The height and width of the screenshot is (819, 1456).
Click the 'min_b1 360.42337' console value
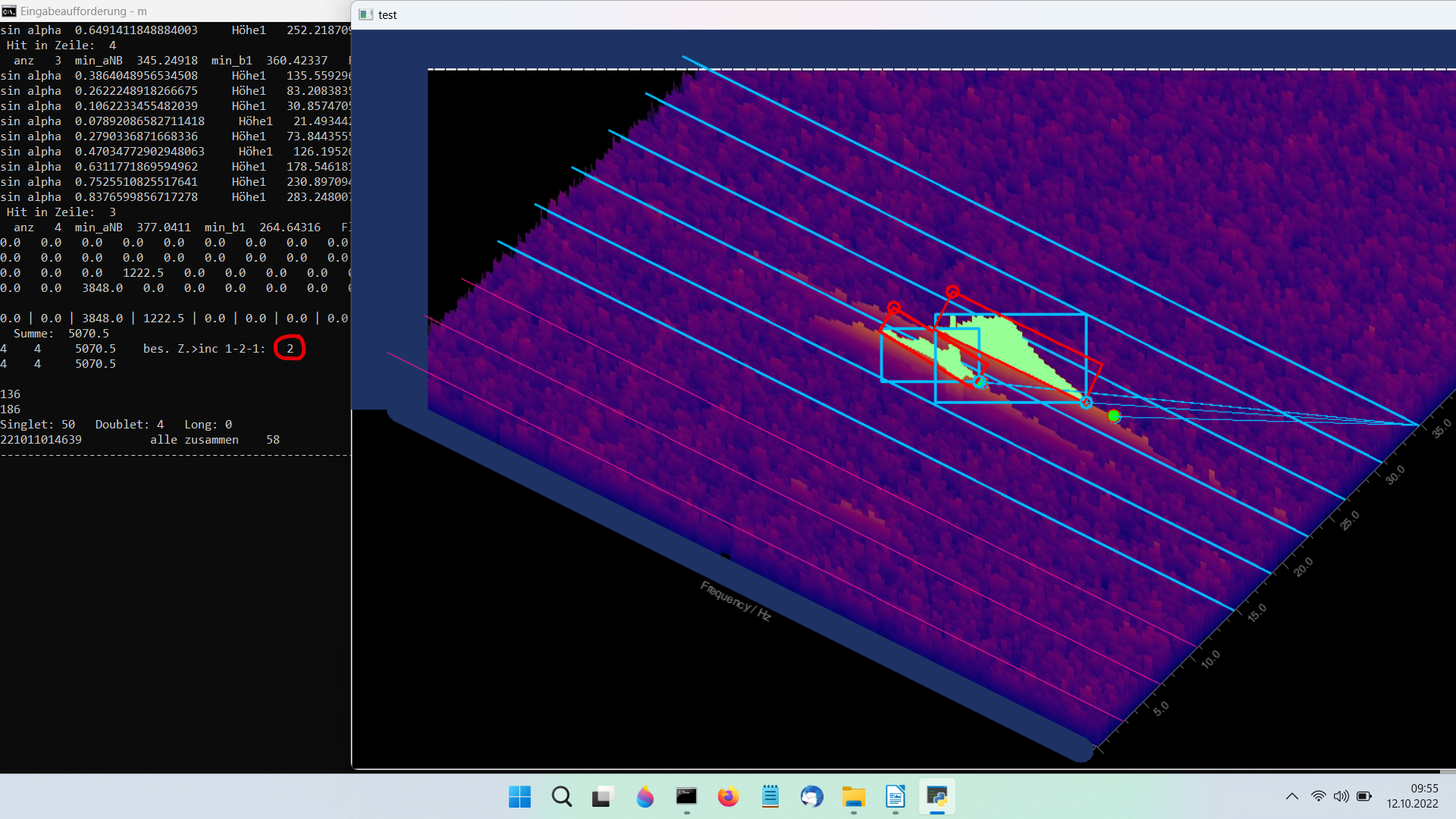(x=270, y=61)
